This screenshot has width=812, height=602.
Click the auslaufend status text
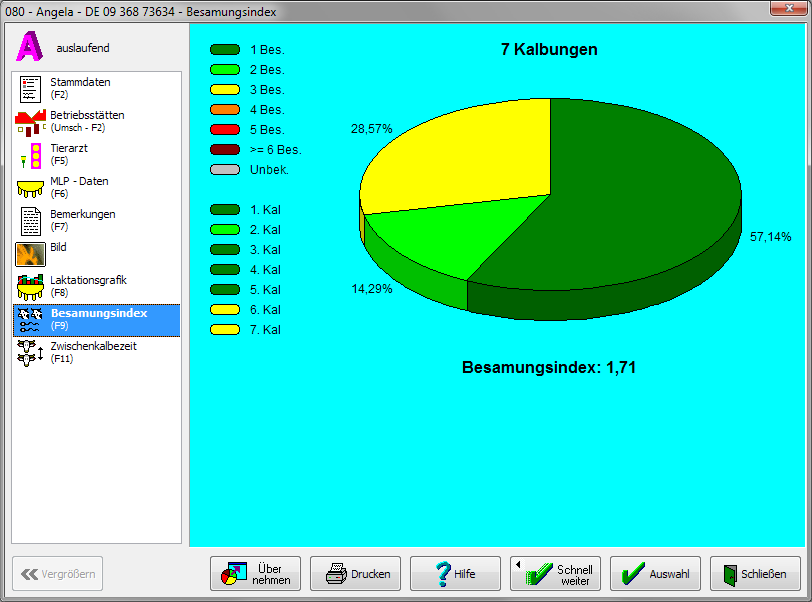coord(83,48)
